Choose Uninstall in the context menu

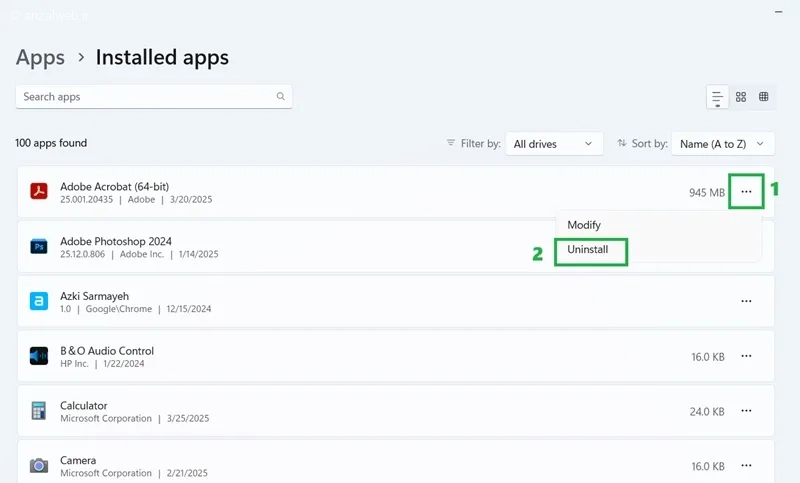point(588,249)
